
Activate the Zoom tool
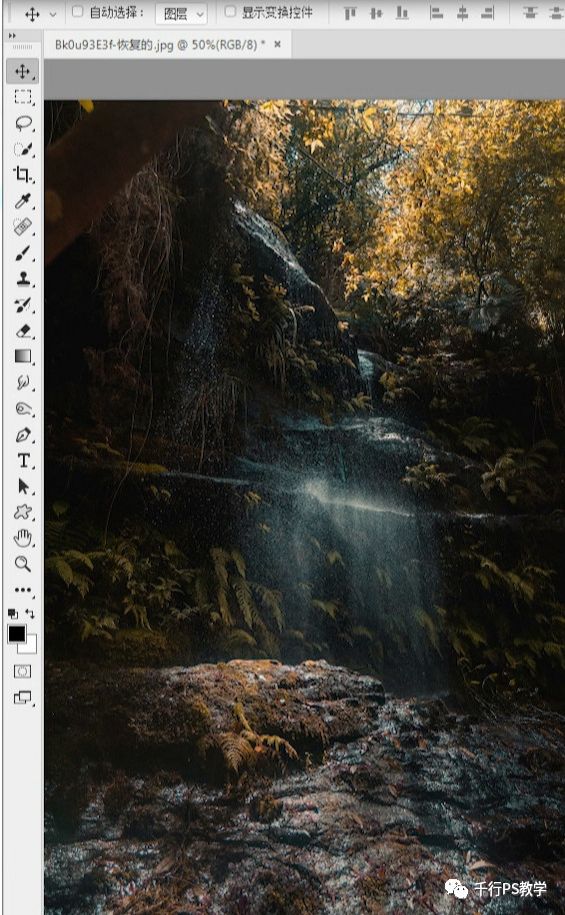(x=23, y=564)
